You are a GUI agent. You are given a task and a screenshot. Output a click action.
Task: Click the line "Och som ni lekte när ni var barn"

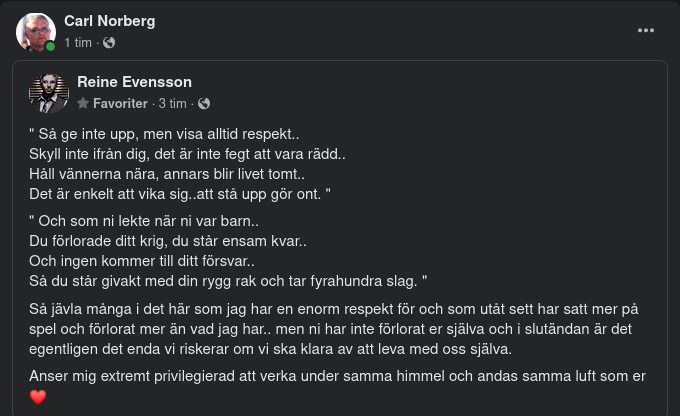pos(144,221)
